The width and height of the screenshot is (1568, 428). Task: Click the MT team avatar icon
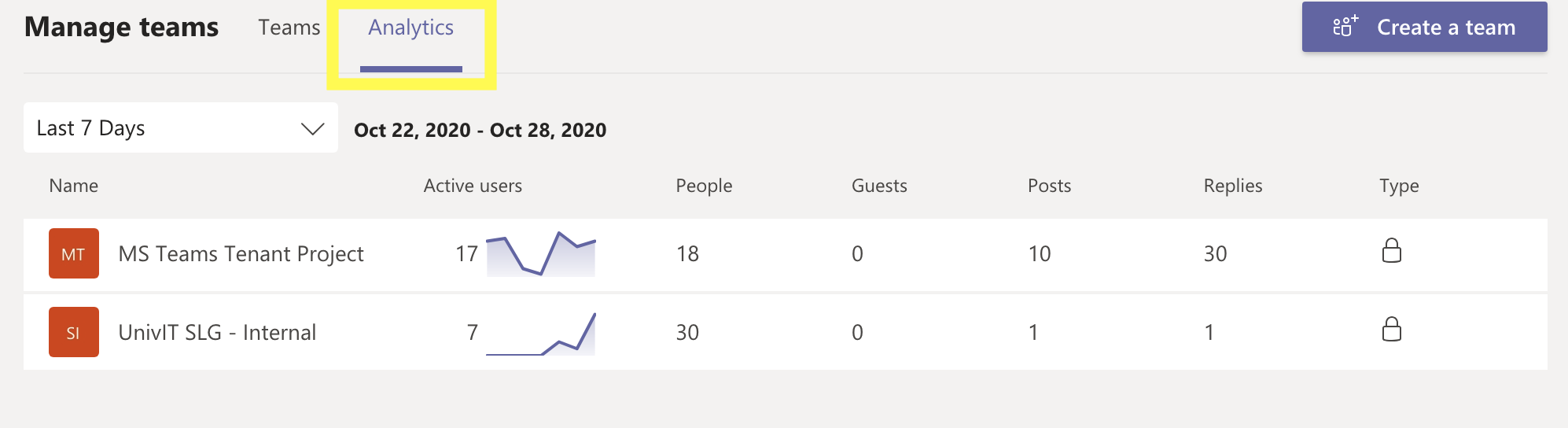(x=74, y=253)
